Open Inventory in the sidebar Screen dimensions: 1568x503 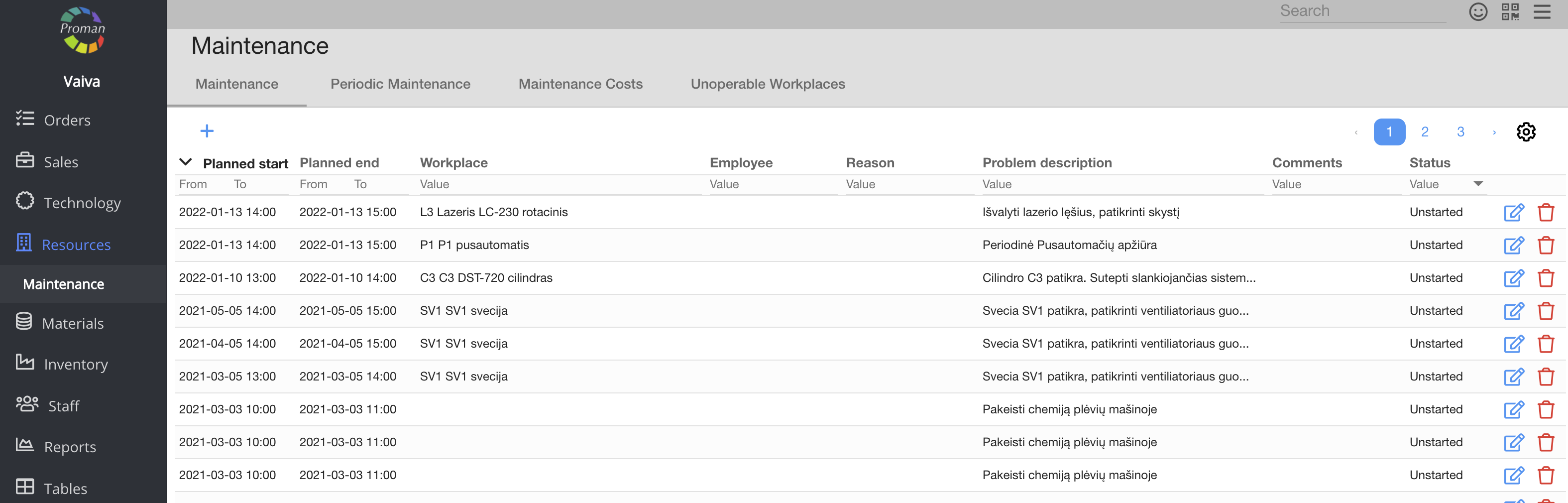[76, 364]
